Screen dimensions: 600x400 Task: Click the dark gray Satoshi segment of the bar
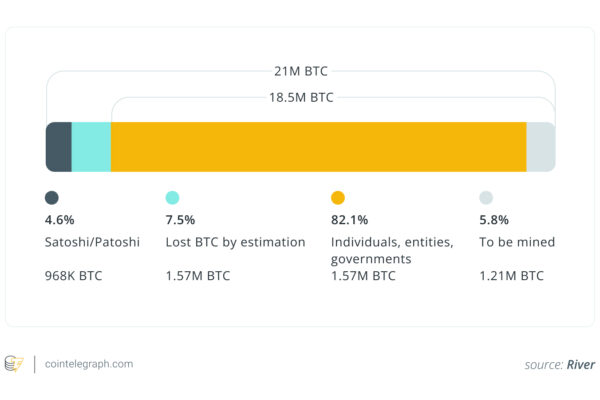coord(59,147)
